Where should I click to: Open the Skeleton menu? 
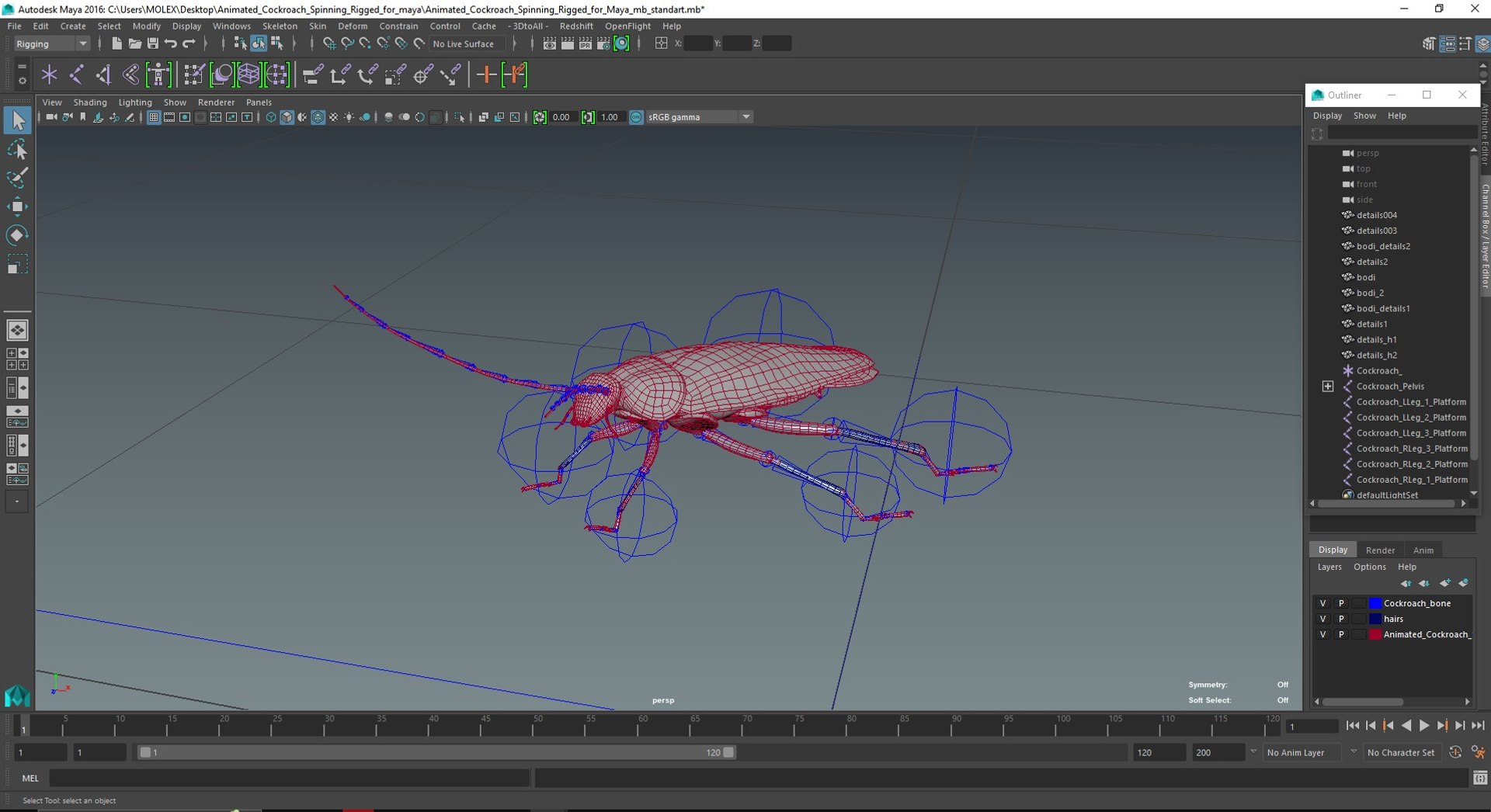[280, 26]
